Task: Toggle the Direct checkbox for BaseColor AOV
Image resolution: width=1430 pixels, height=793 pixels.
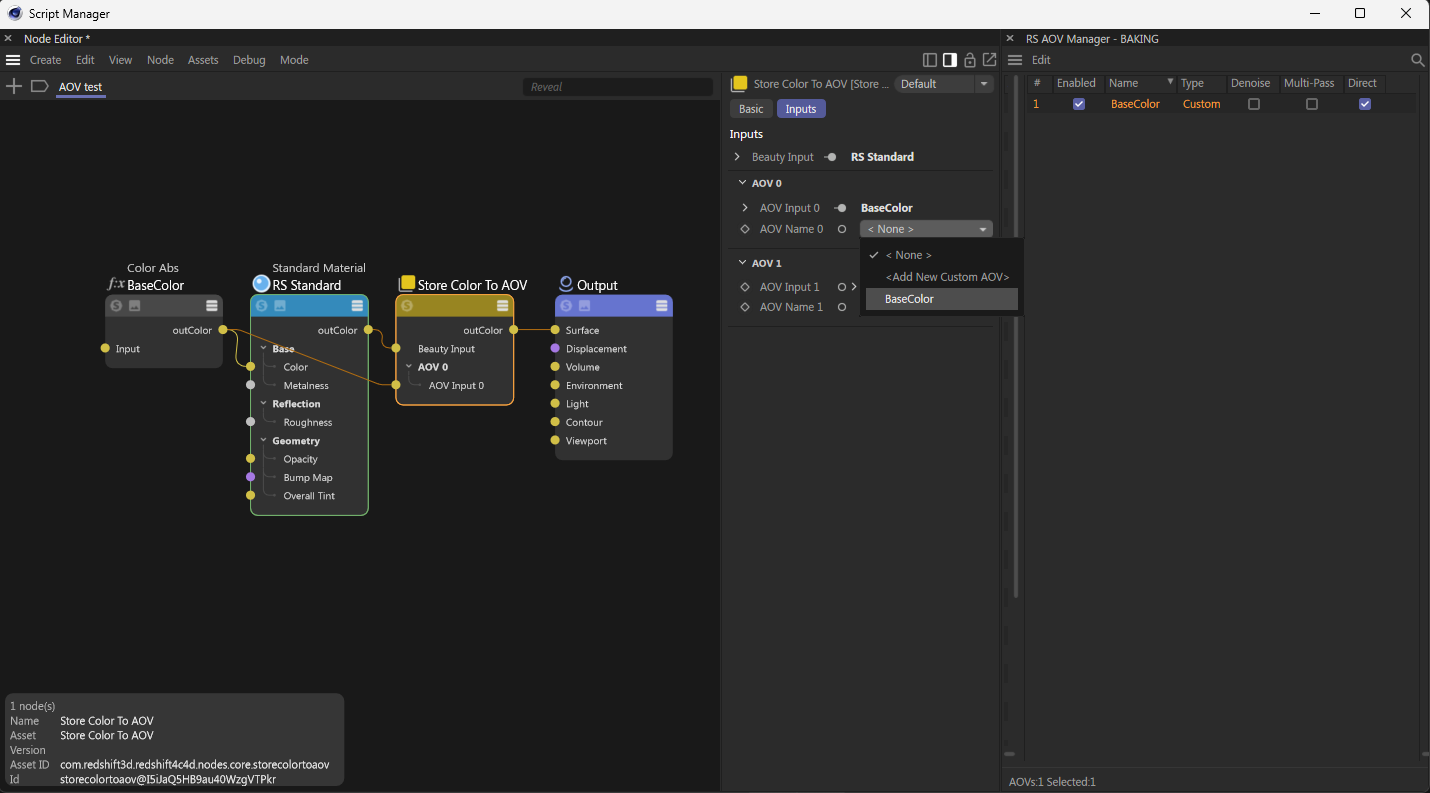Action: (1365, 104)
